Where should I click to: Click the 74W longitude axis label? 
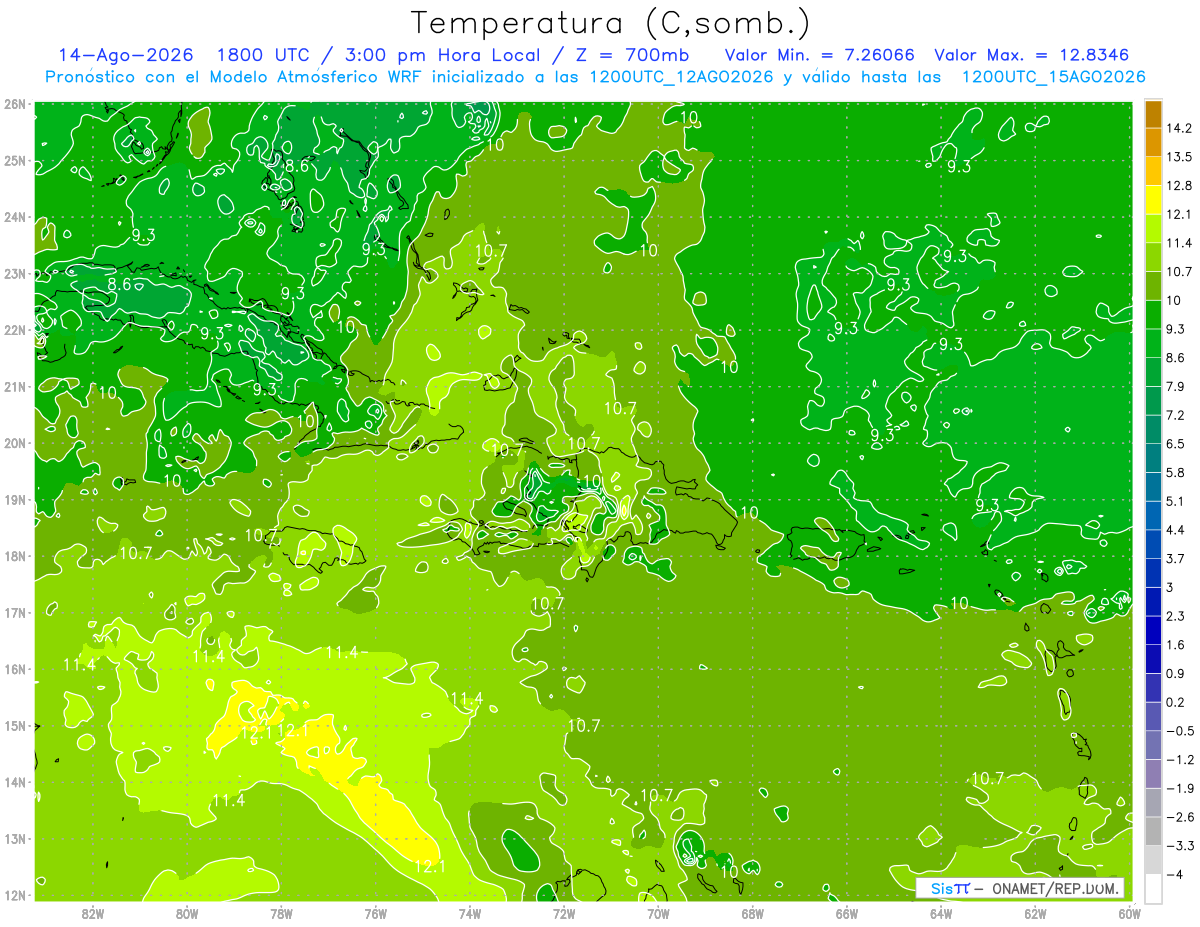click(x=469, y=913)
